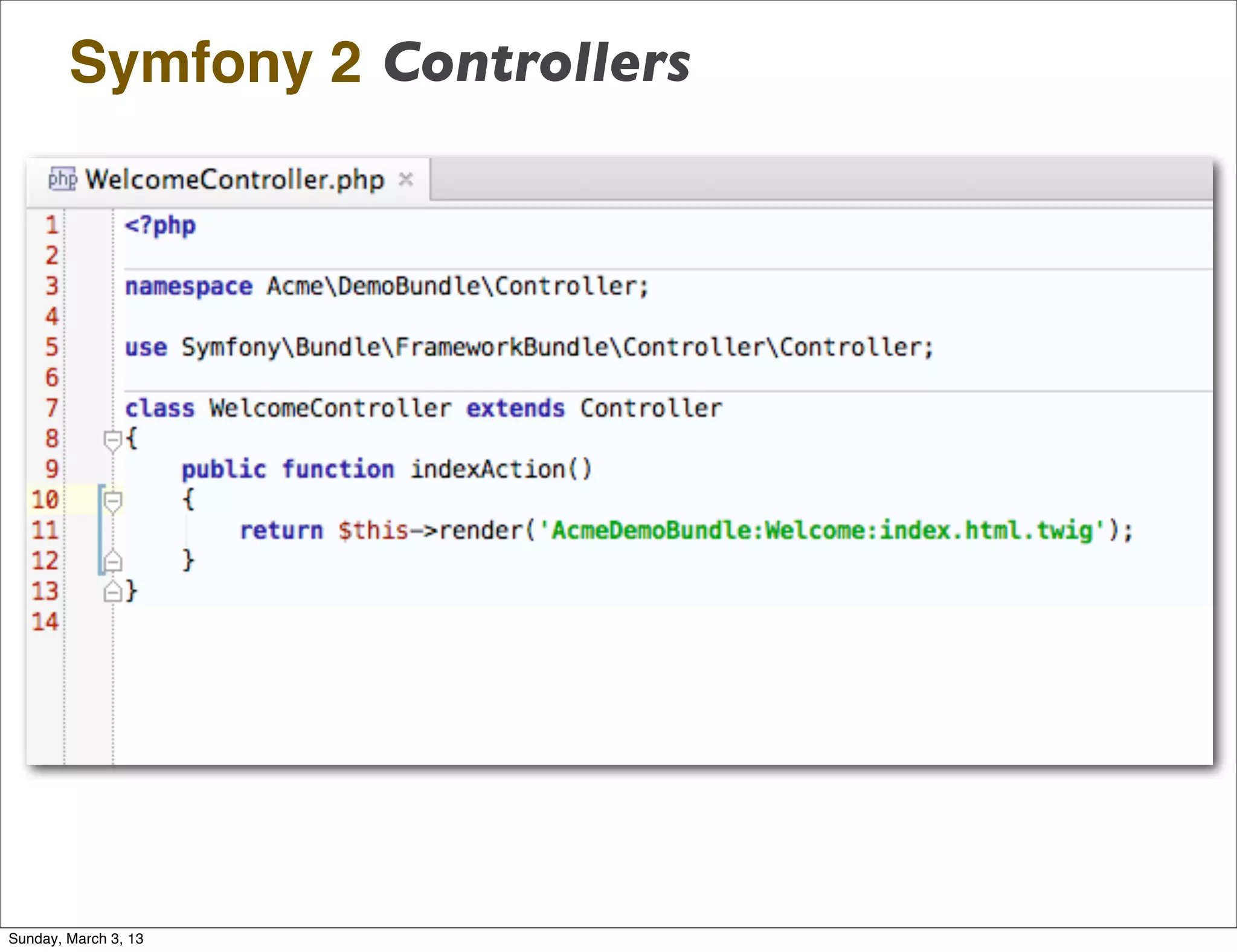Click the indexAction method name

(488, 469)
